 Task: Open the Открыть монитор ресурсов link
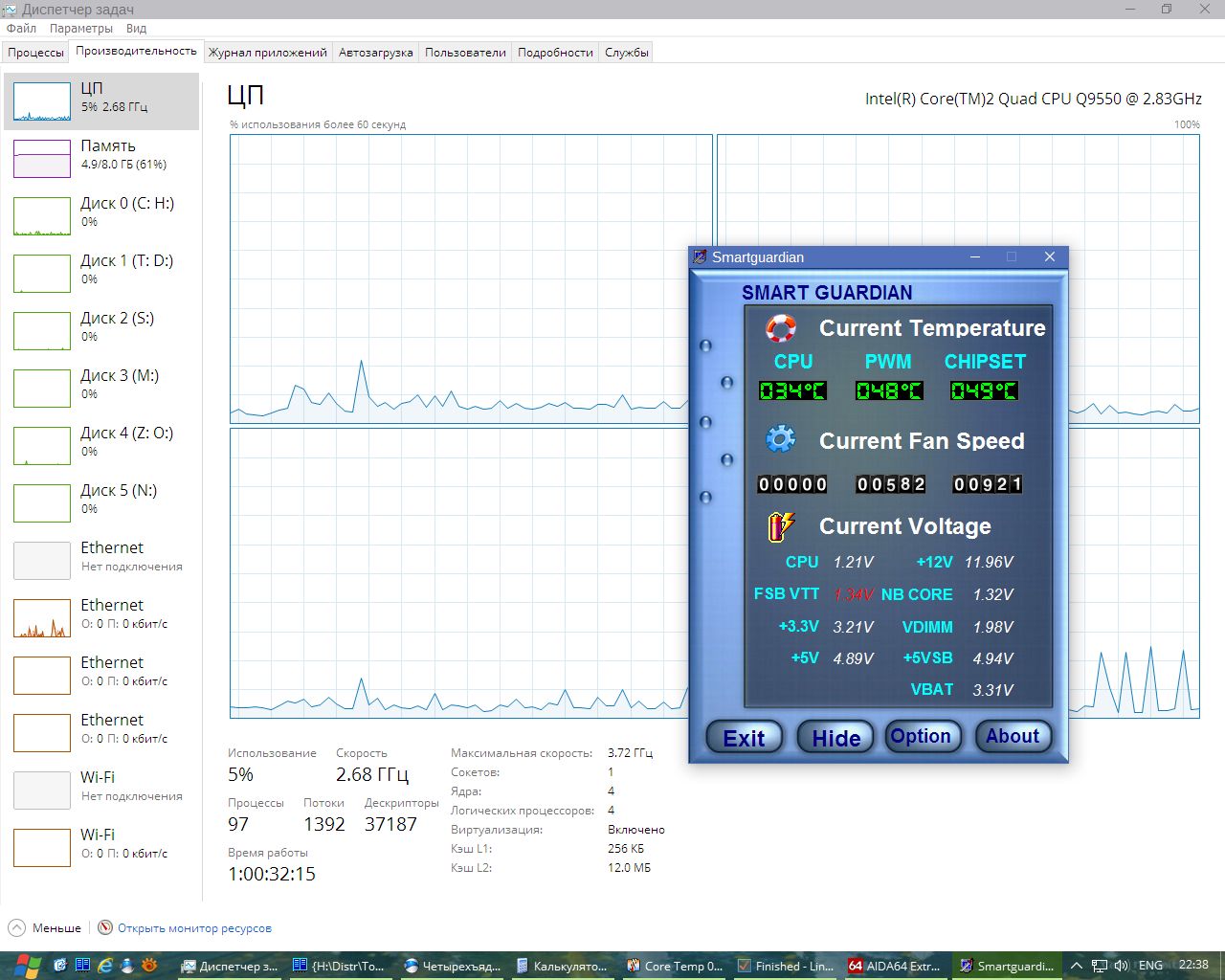(194, 927)
